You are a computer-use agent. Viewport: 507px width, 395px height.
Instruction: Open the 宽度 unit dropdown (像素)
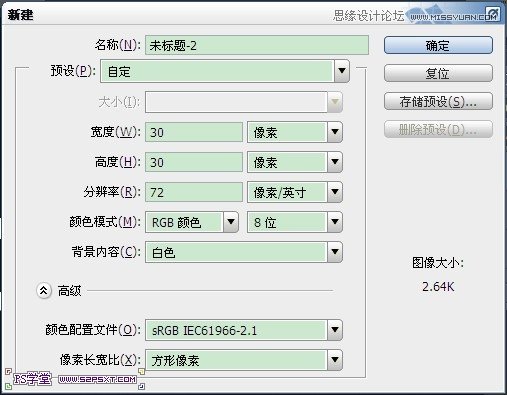295,132
